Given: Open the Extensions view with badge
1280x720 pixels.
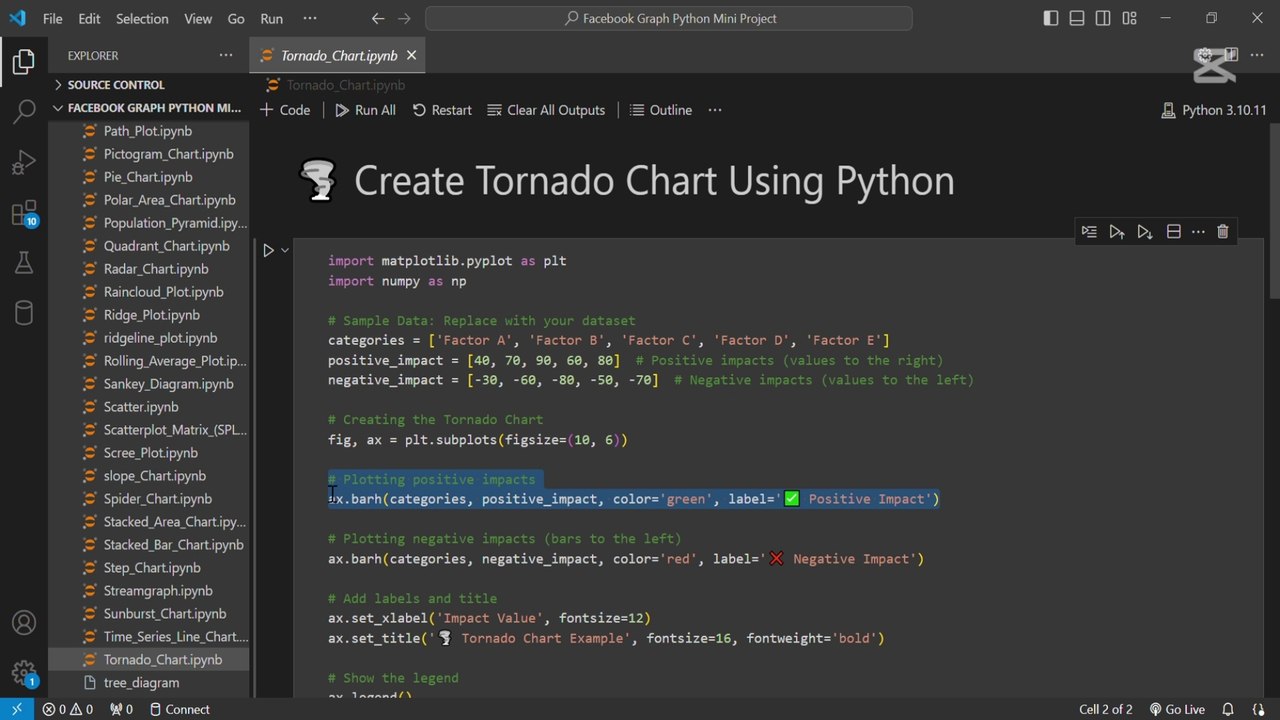Looking at the screenshot, I should [x=24, y=213].
